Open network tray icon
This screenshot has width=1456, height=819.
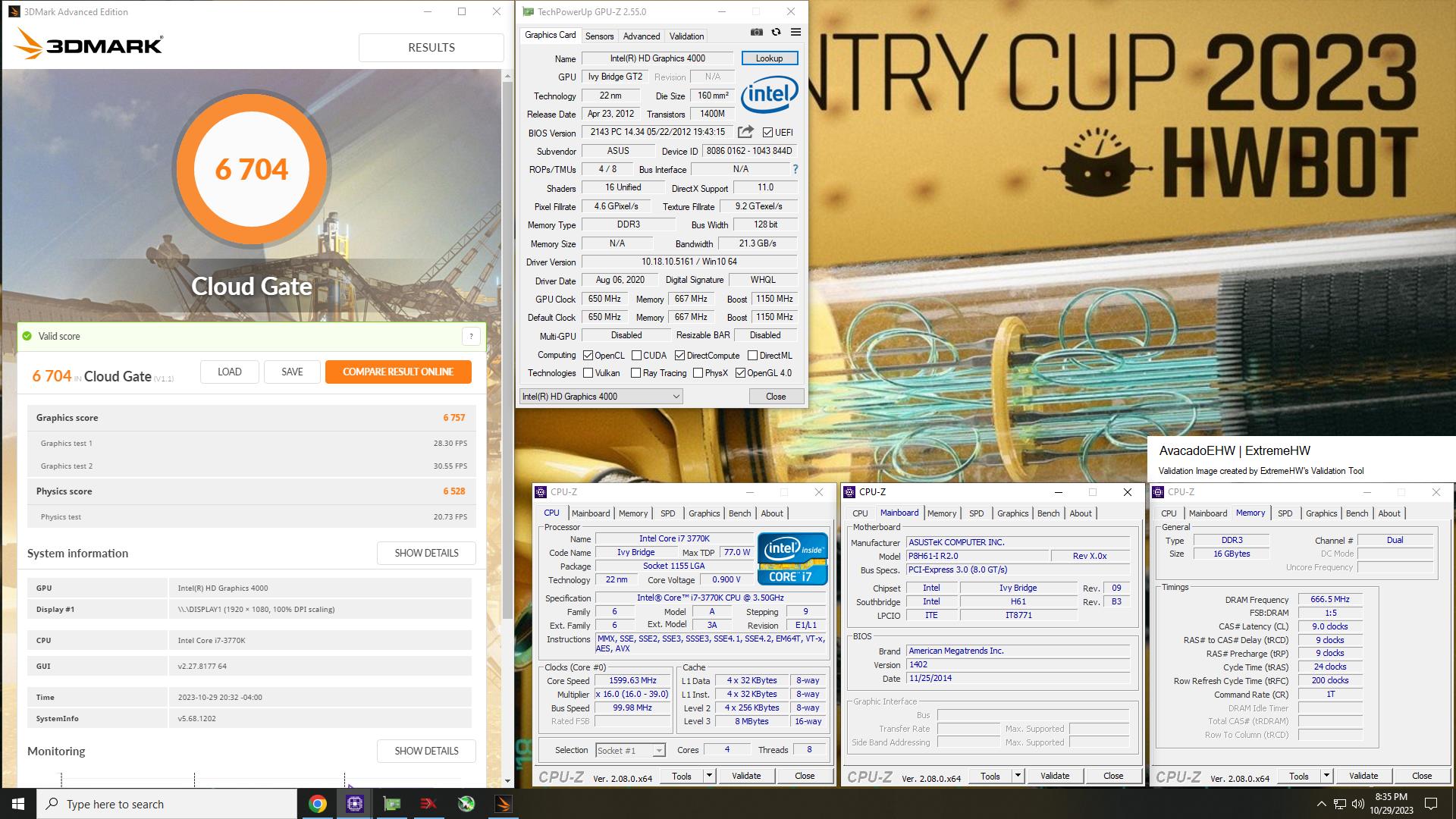[x=1340, y=804]
